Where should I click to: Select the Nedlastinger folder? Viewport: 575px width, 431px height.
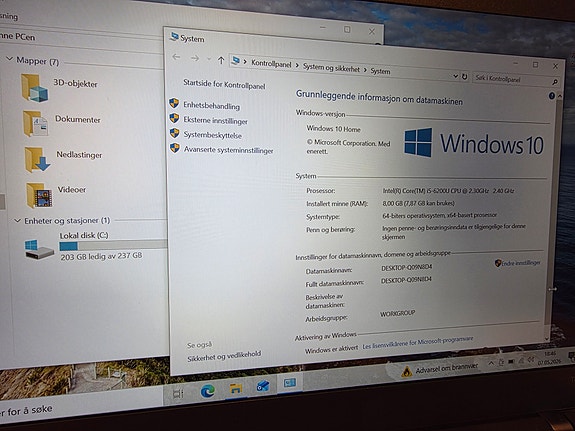click(x=63, y=158)
